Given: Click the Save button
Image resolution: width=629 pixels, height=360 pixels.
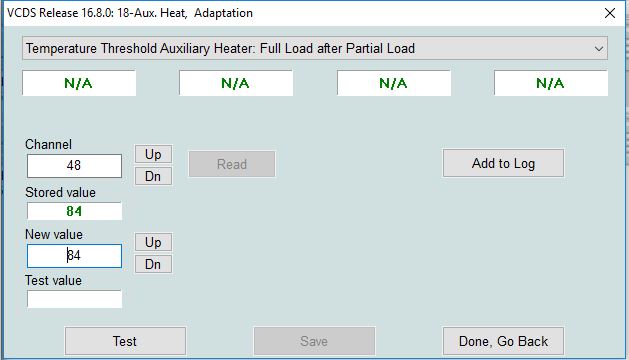Looking at the screenshot, I should tap(314, 341).
